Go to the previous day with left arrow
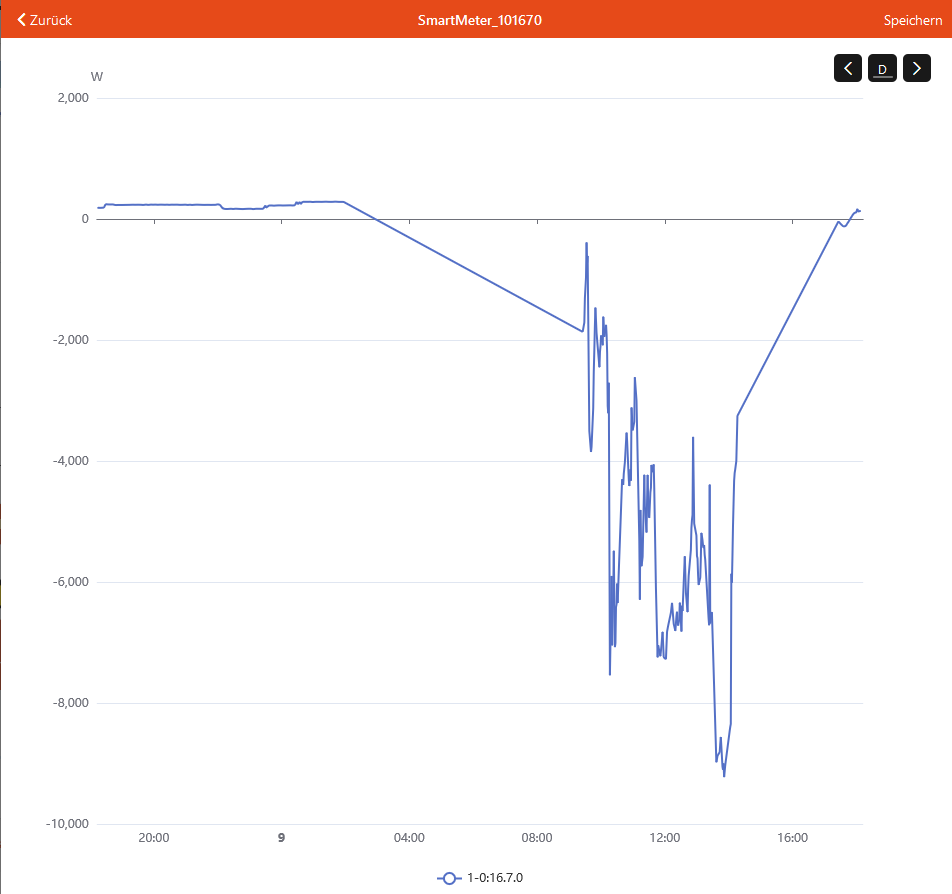Screen dimensions: 952x894 [x=848, y=68]
